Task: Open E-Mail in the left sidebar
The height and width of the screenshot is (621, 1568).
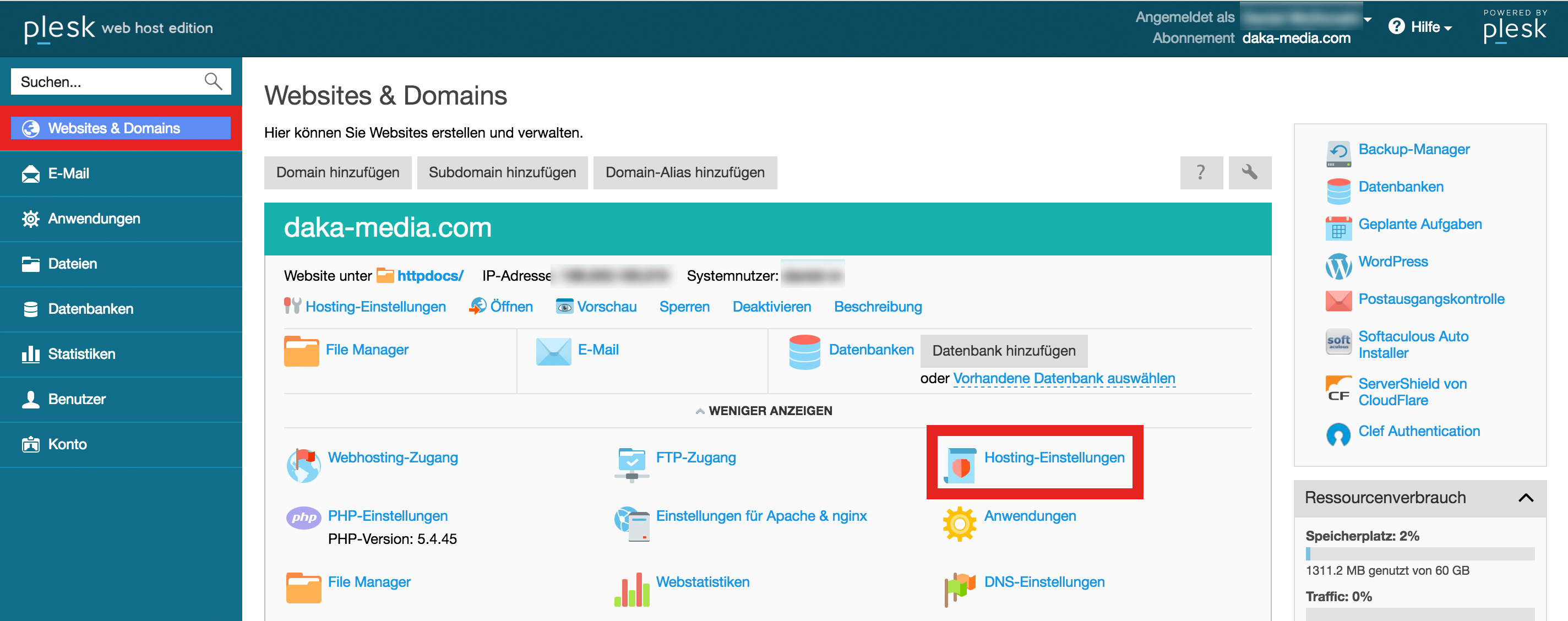Action: pyautogui.click(x=68, y=173)
